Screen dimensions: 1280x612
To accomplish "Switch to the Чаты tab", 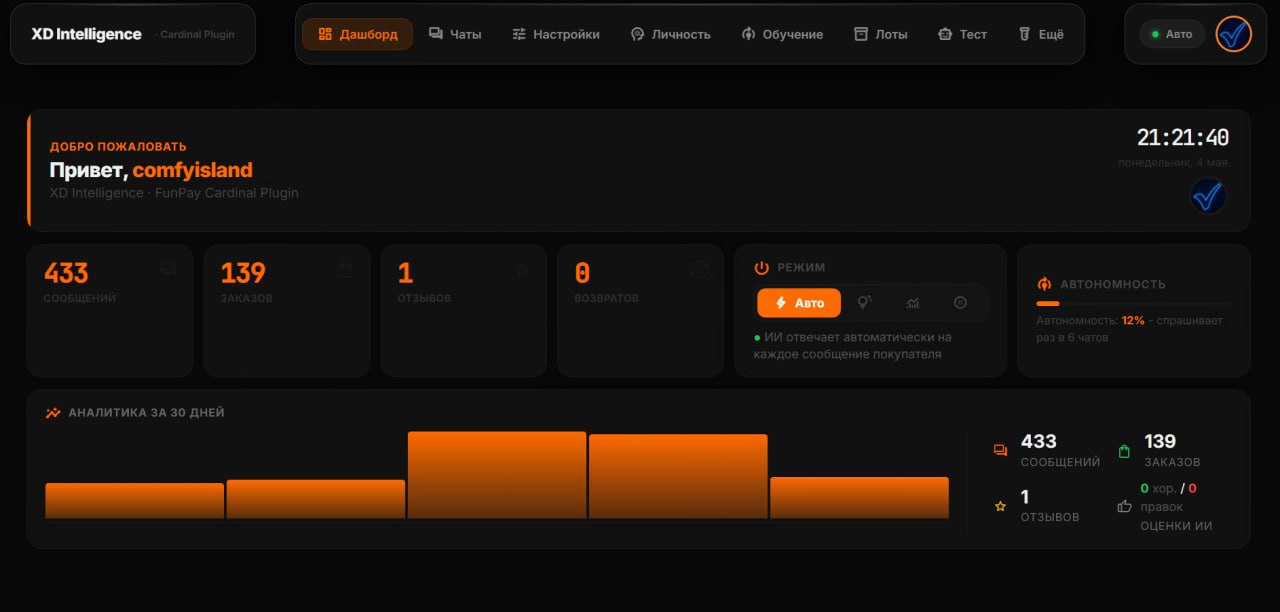I will tap(455, 34).
